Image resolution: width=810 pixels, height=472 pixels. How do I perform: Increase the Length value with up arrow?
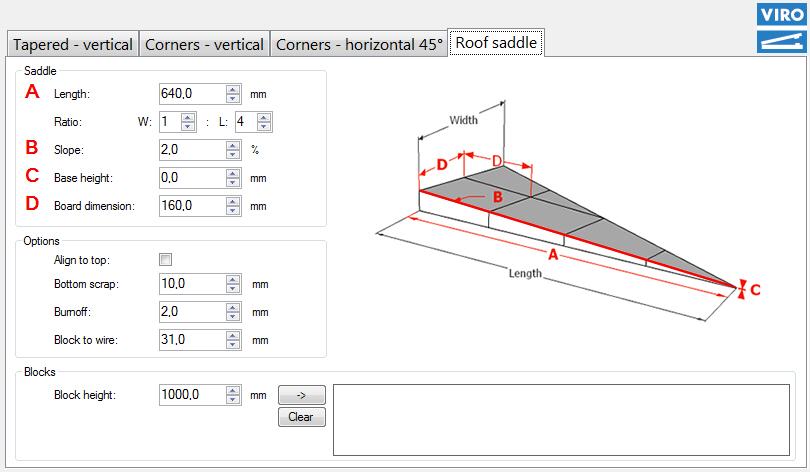[232, 89]
